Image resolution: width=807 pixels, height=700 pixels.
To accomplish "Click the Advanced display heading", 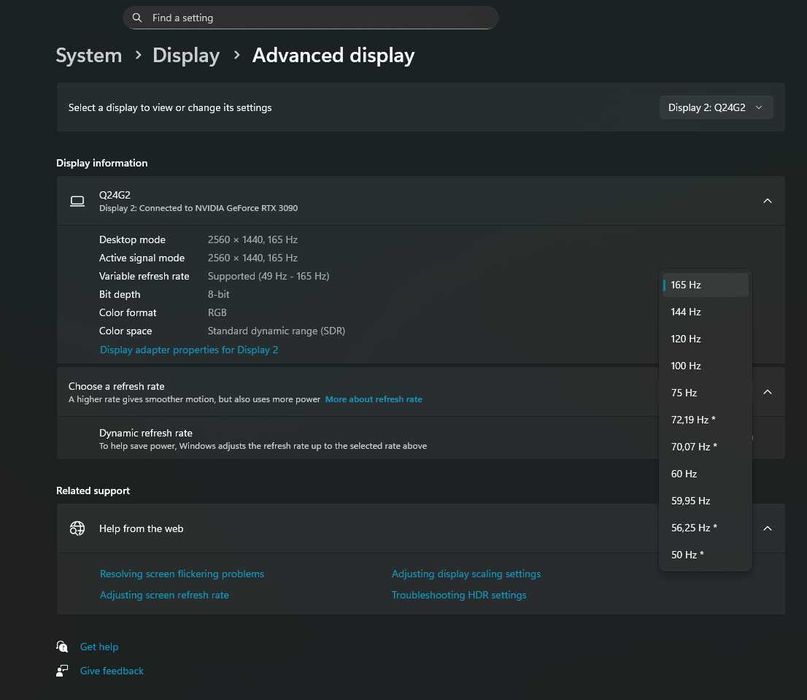I will coord(333,55).
